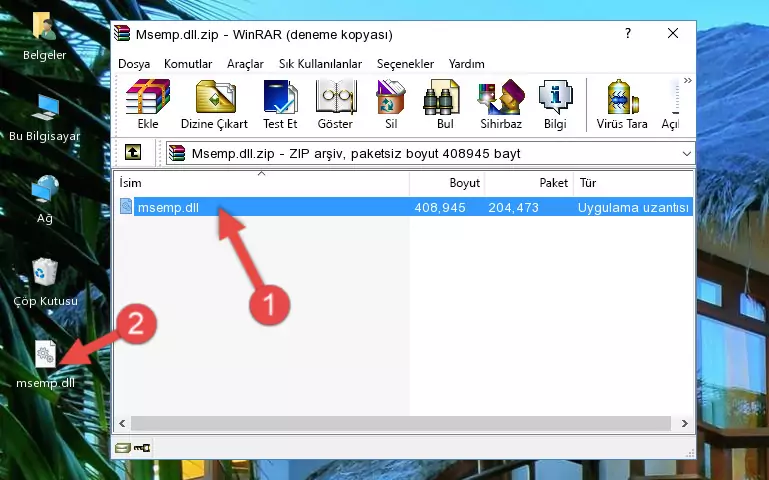Select the msemp.dll file row
Image resolution: width=769 pixels, height=480 pixels.
coord(405,207)
